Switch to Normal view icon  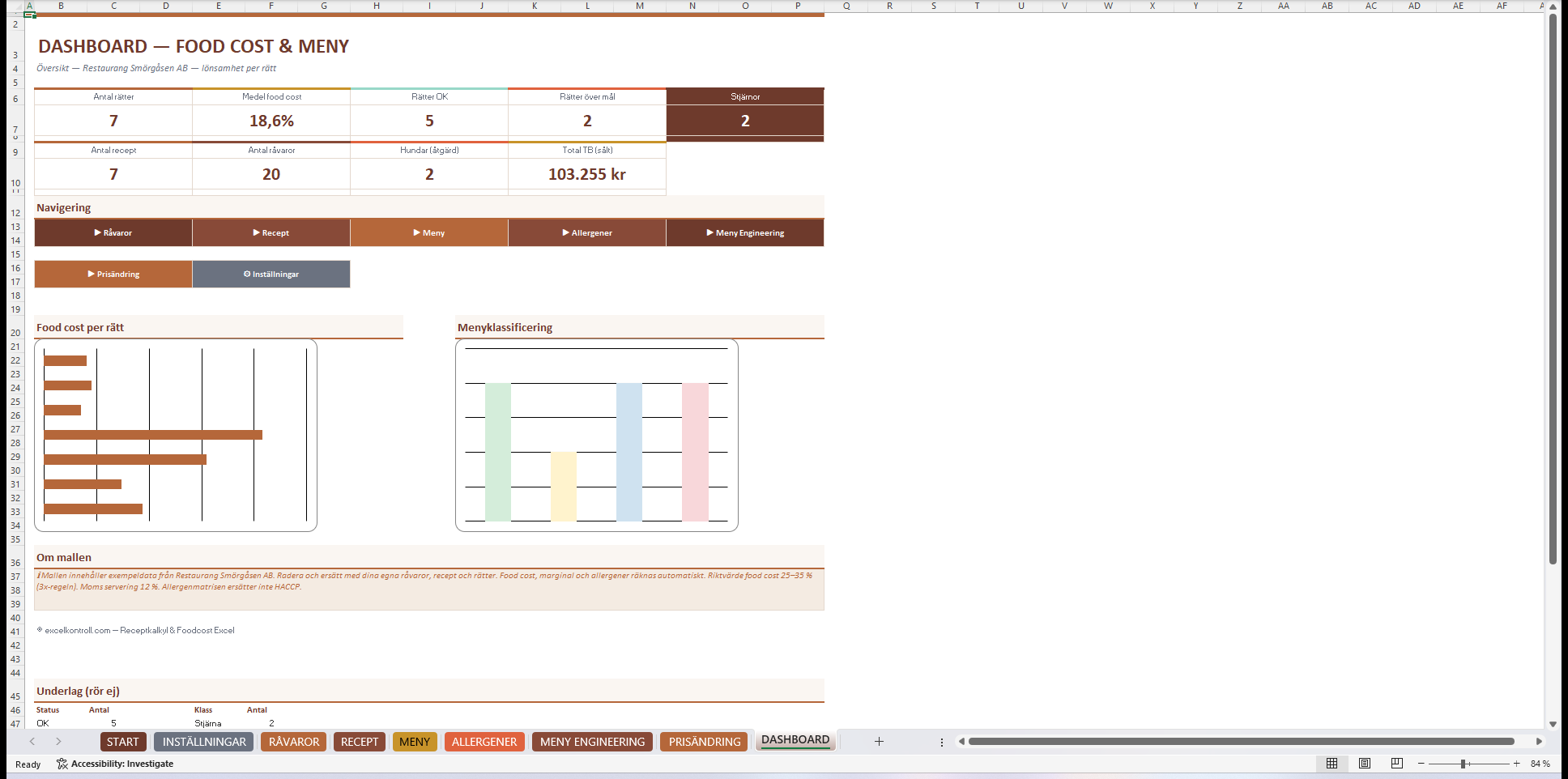[x=1332, y=764]
